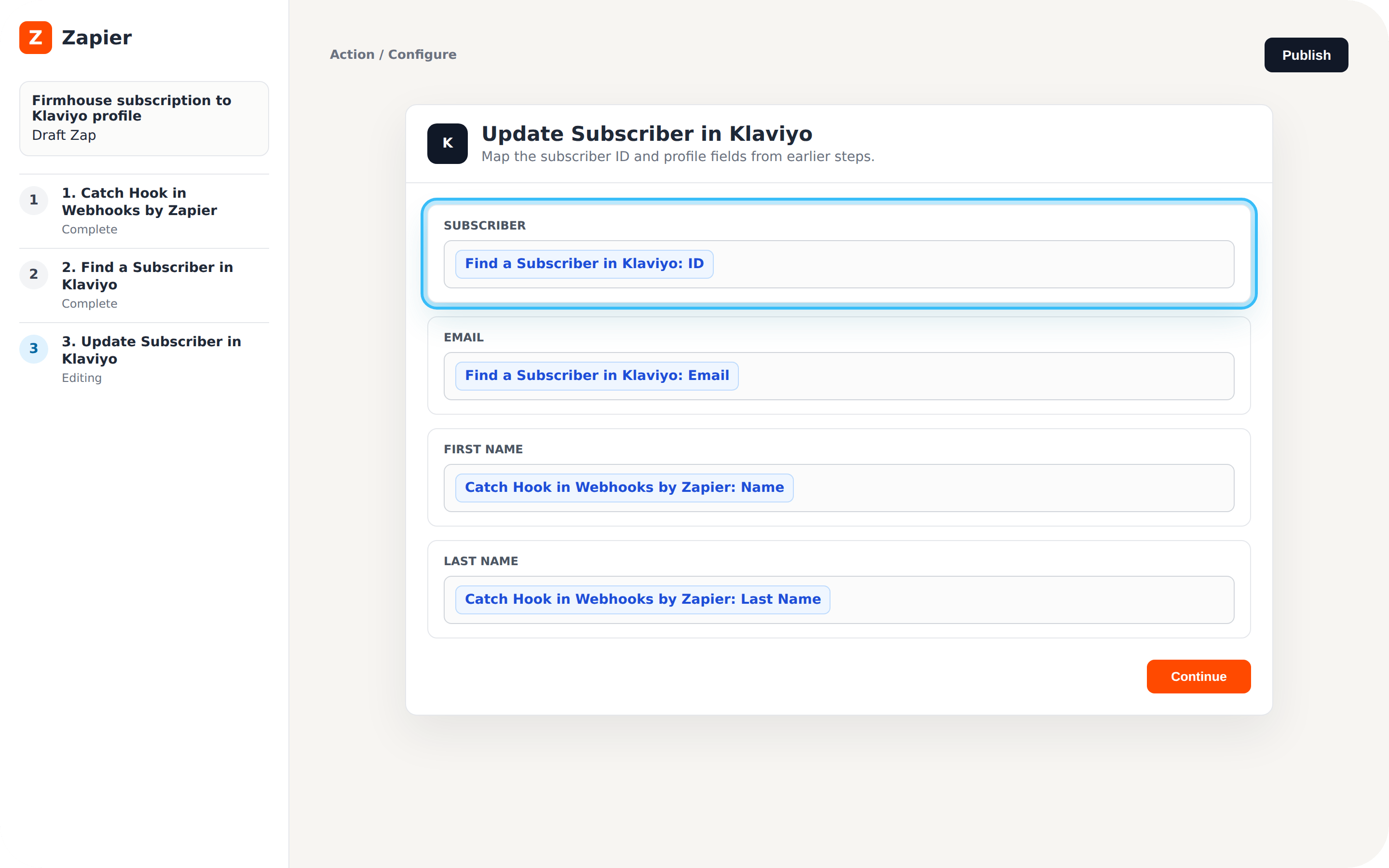The width and height of the screenshot is (1389, 868).
Task: Click the 'LAST NAME' field label
Action: coord(481,561)
